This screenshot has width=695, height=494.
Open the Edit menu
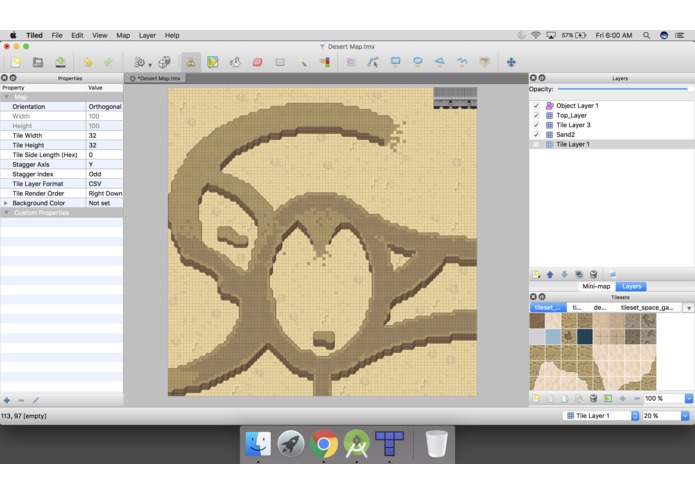[77, 35]
